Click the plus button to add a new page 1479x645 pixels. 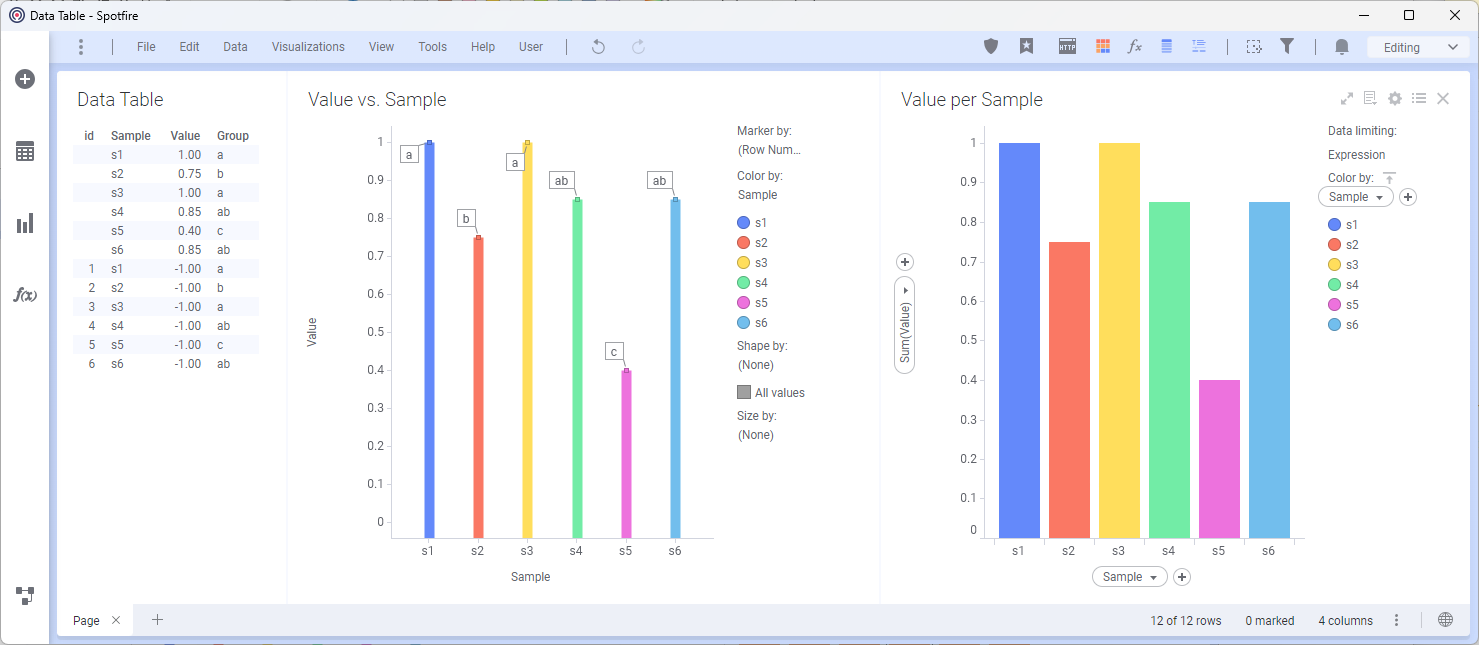157,620
